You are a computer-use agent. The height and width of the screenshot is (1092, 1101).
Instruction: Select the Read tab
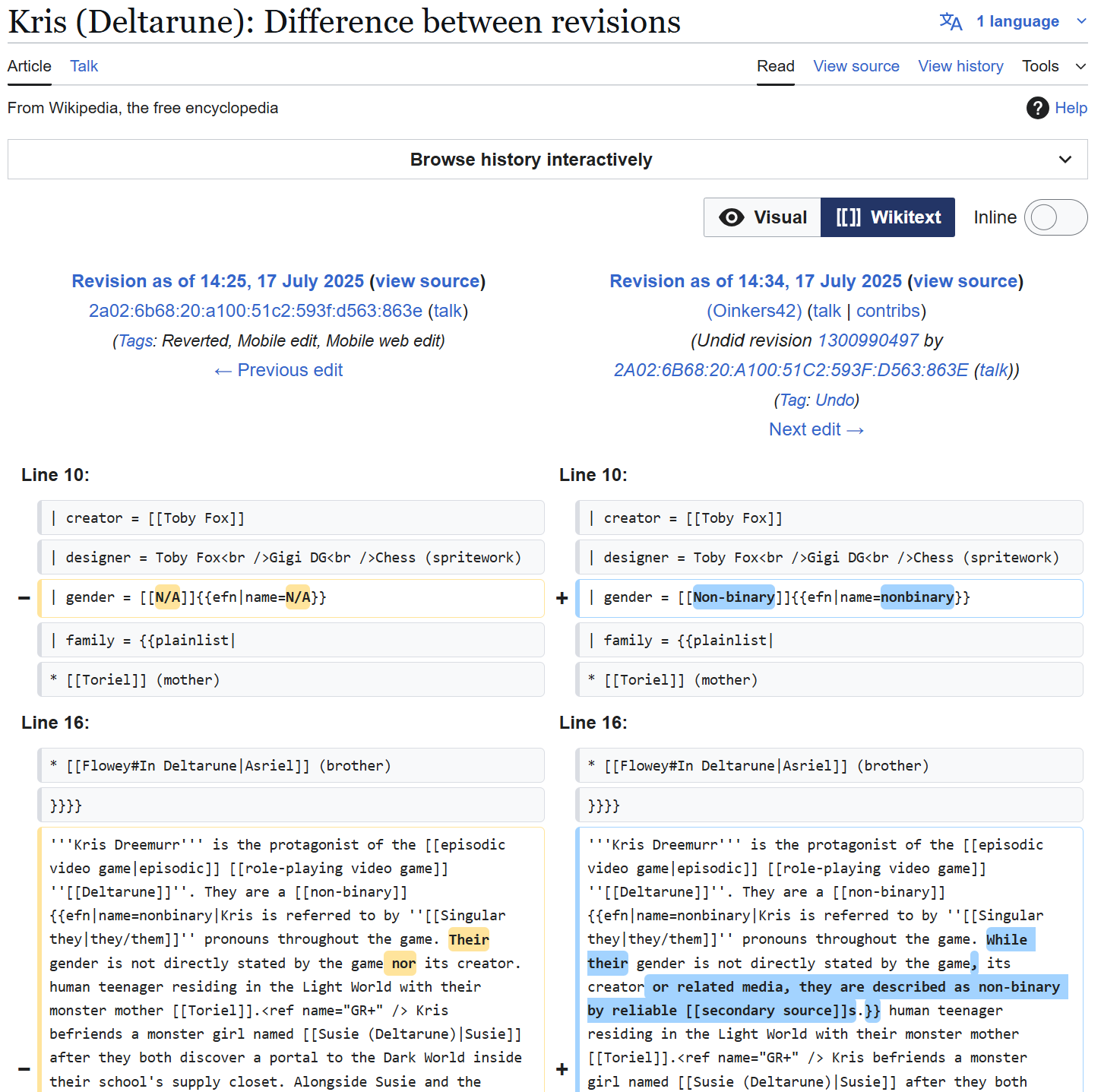[x=775, y=66]
